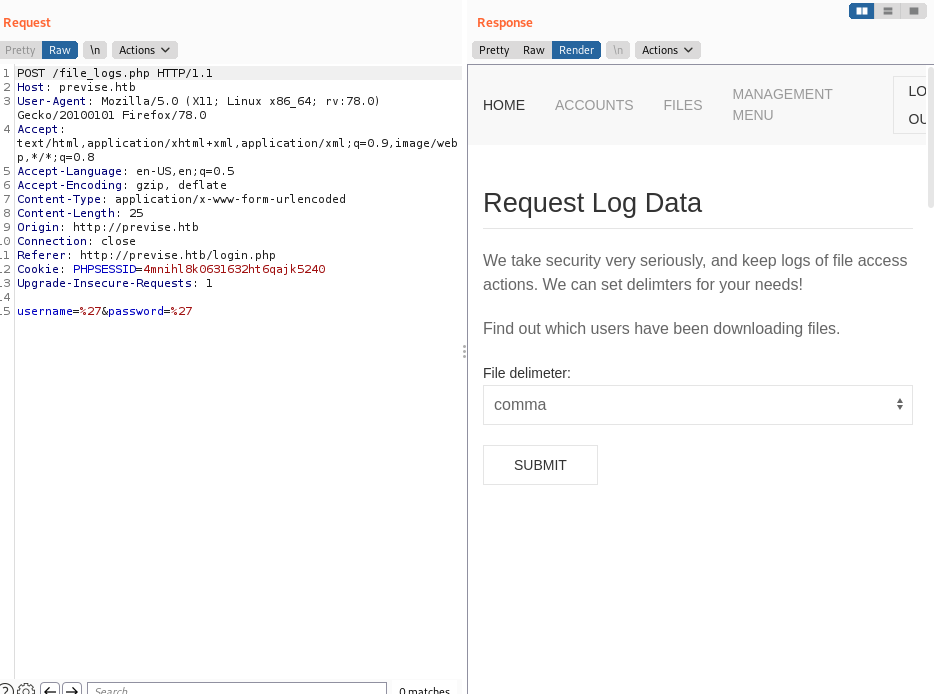
Task: Open the ACCOUNTS menu in rendered page
Action: pyautogui.click(x=594, y=105)
